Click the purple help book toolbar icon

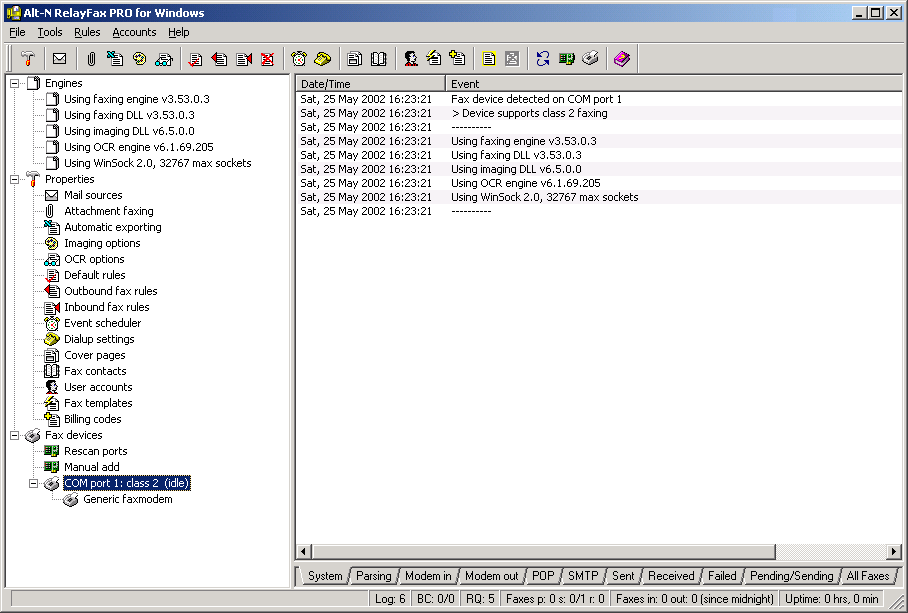(622, 59)
